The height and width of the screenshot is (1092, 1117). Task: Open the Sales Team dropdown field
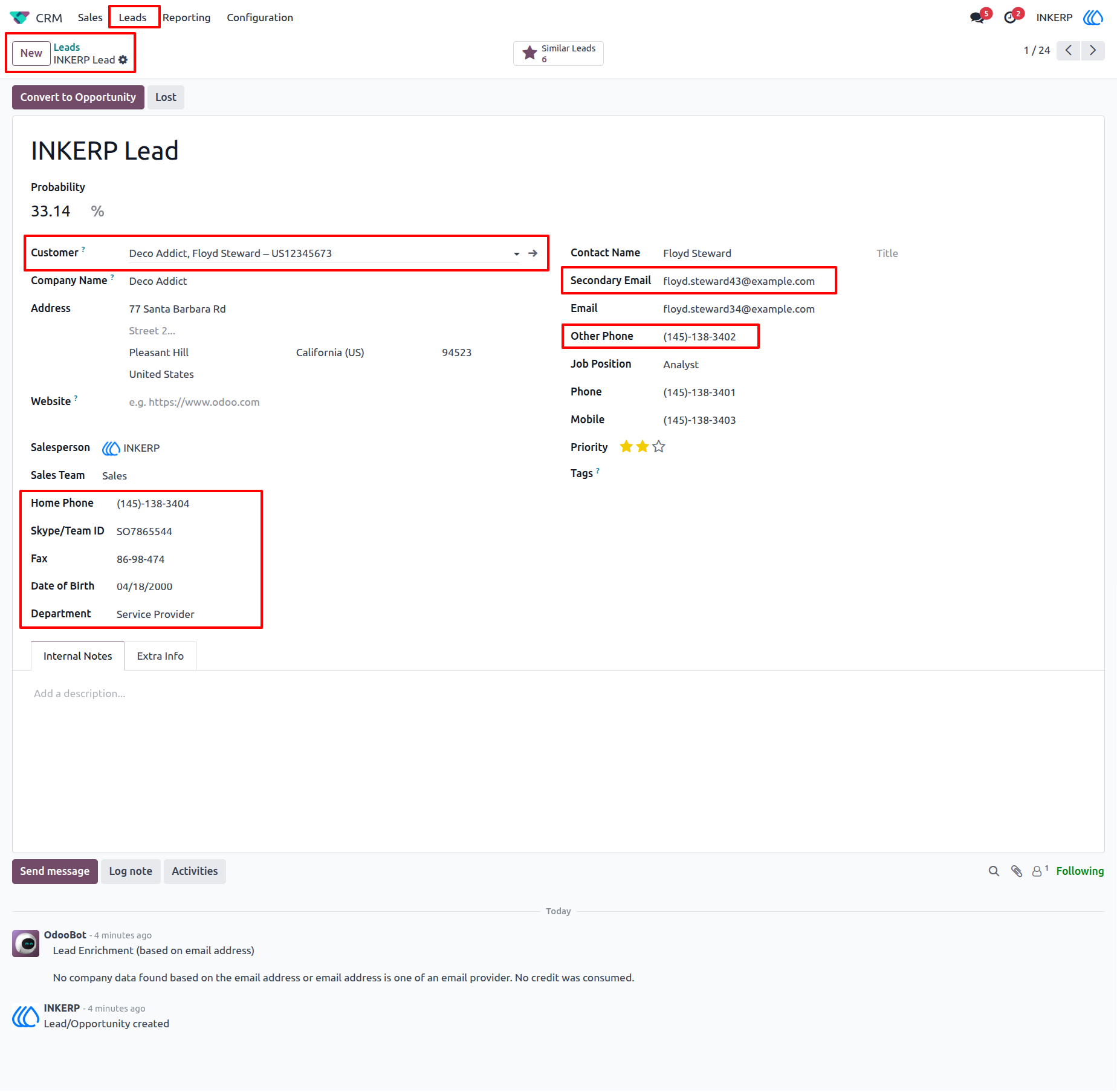114,476
